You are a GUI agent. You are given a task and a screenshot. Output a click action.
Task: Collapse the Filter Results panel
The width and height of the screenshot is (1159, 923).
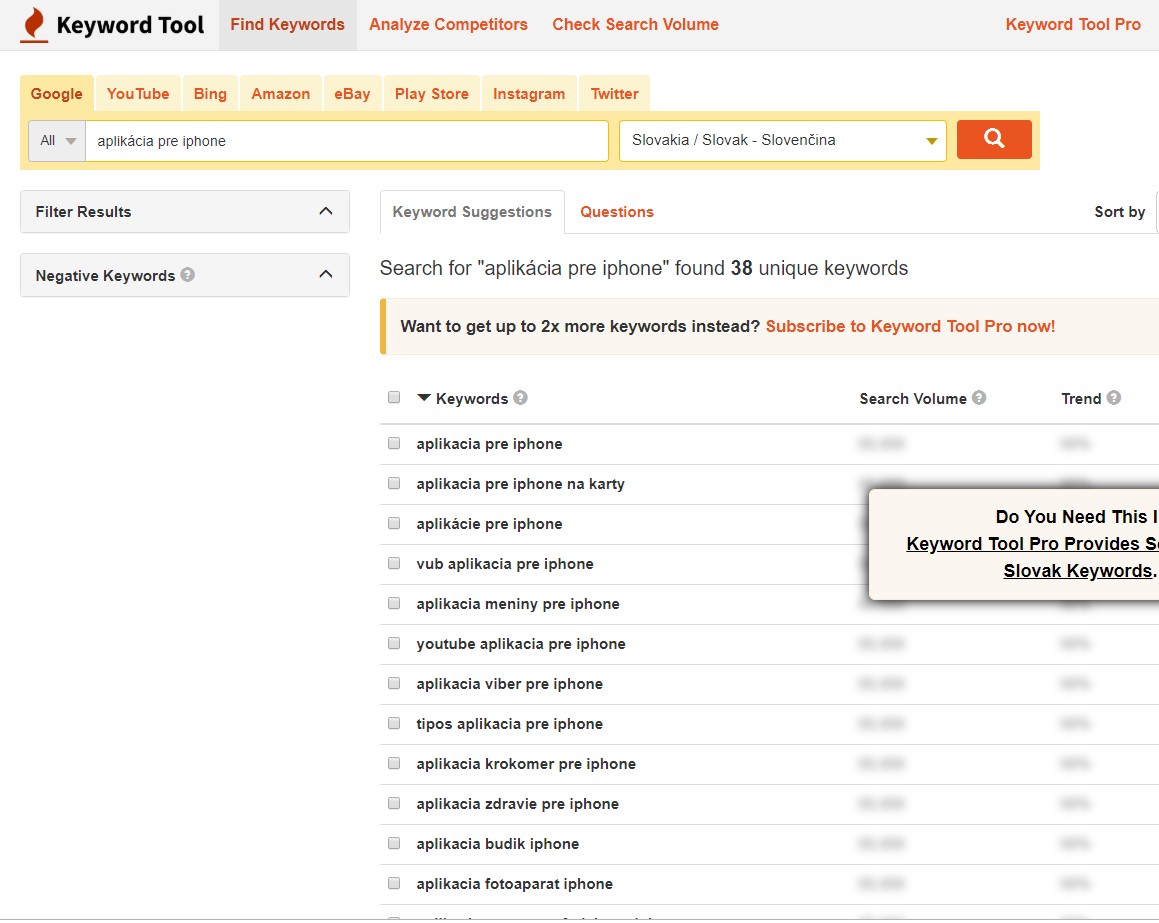tap(325, 211)
